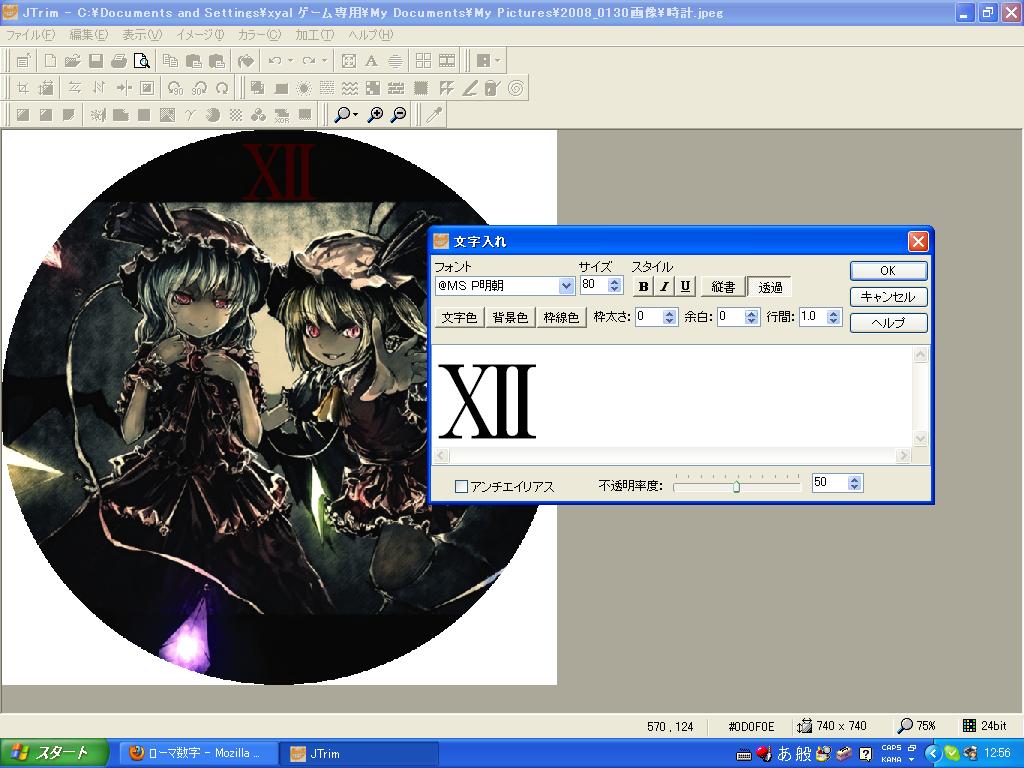The image size is (1024, 768).
Task: Click the wave effect icon
Action: tap(350, 88)
